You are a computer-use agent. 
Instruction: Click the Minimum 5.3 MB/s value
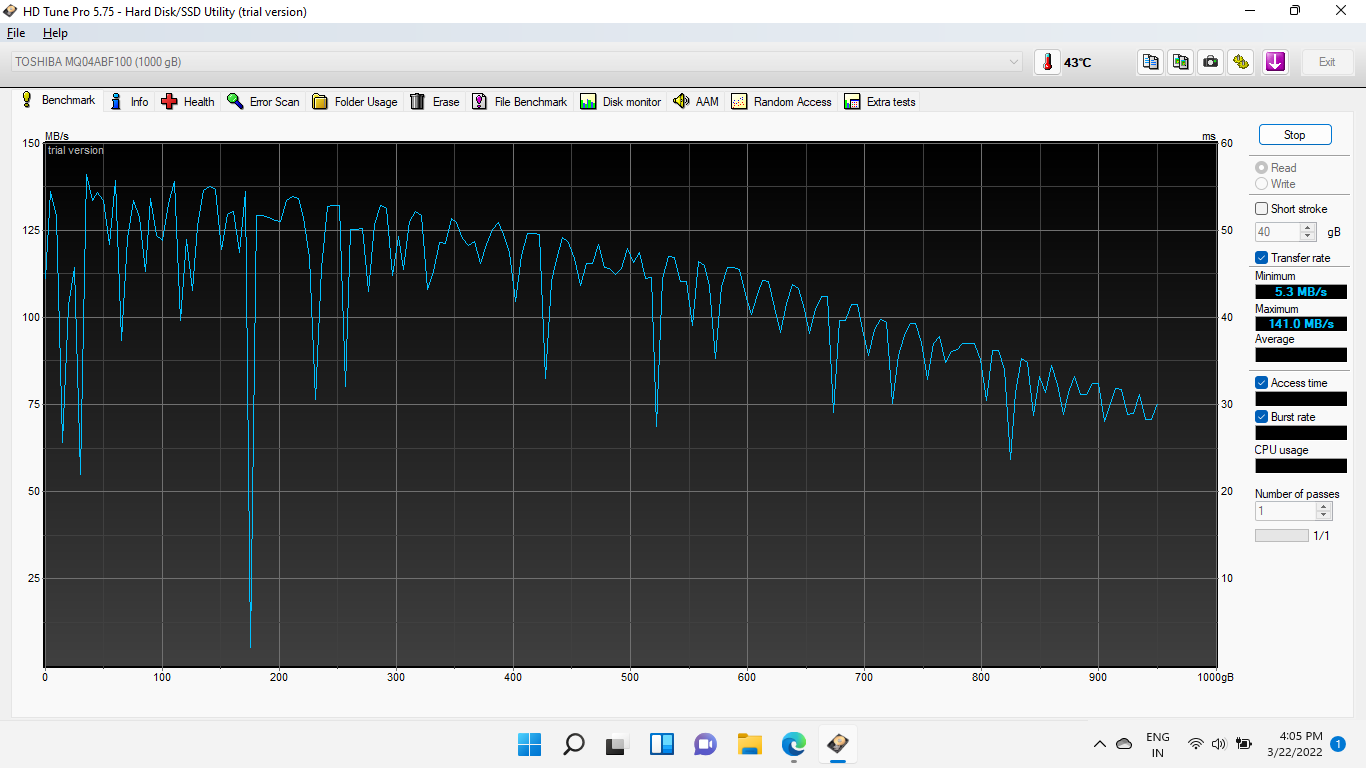pyautogui.click(x=1301, y=292)
